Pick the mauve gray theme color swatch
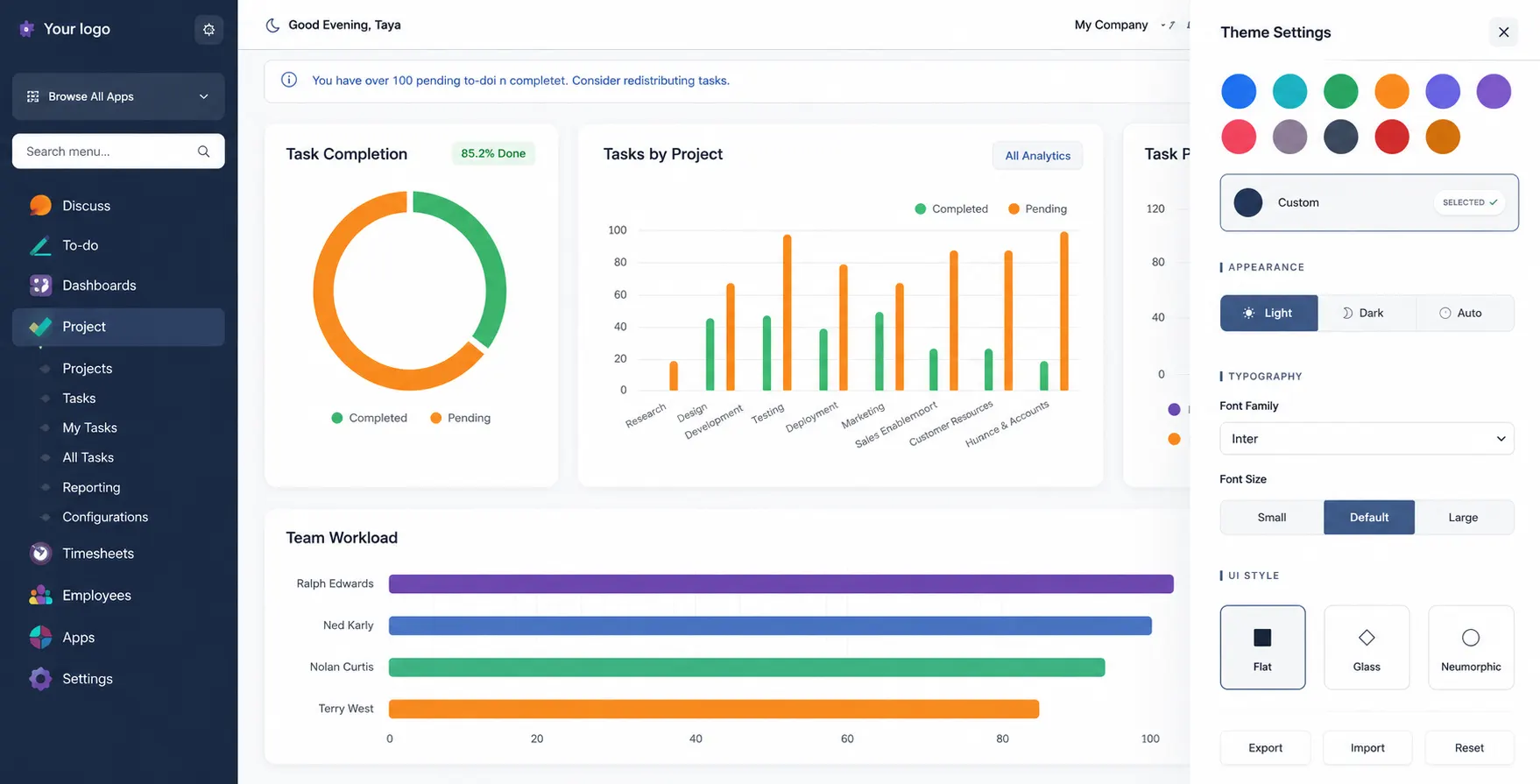The width and height of the screenshot is (1540, 784). [x=1289, y=137]
